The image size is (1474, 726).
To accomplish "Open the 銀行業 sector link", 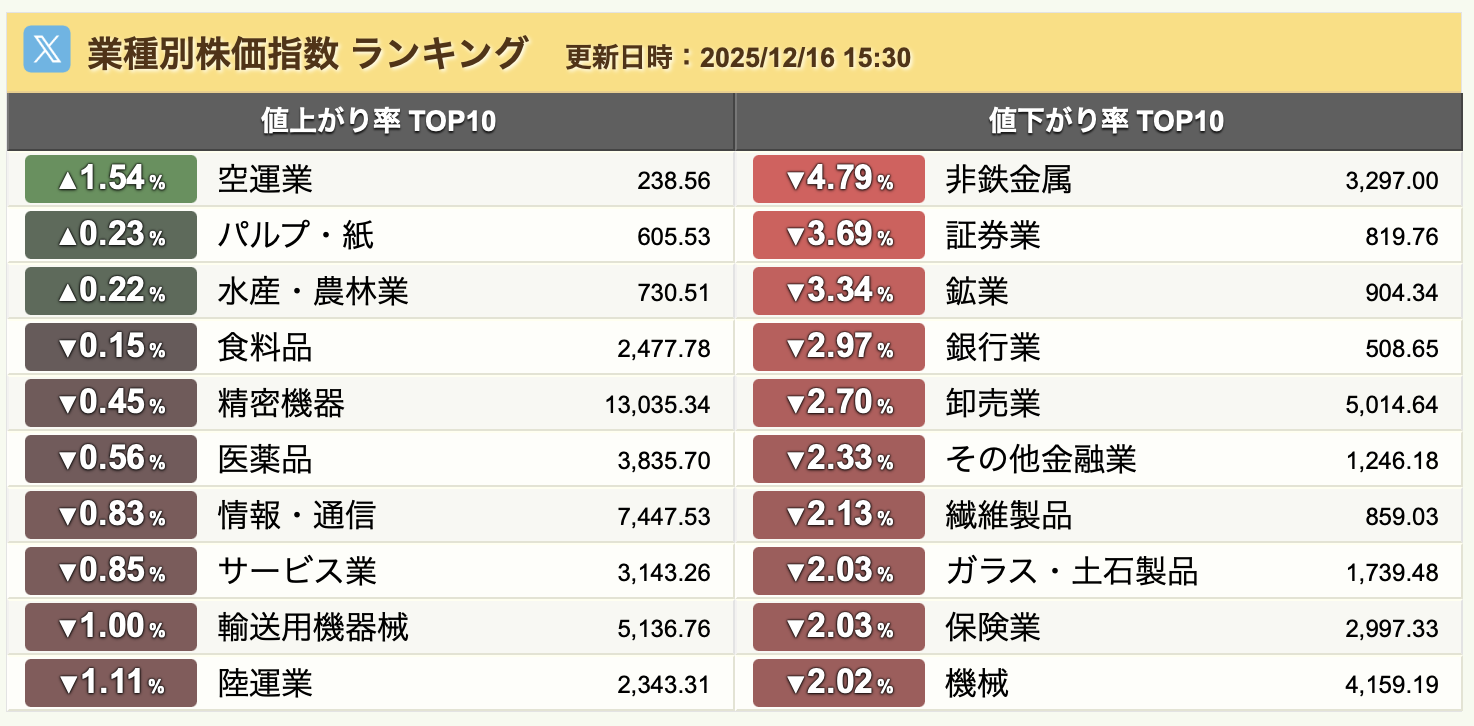I will (992, 348).
